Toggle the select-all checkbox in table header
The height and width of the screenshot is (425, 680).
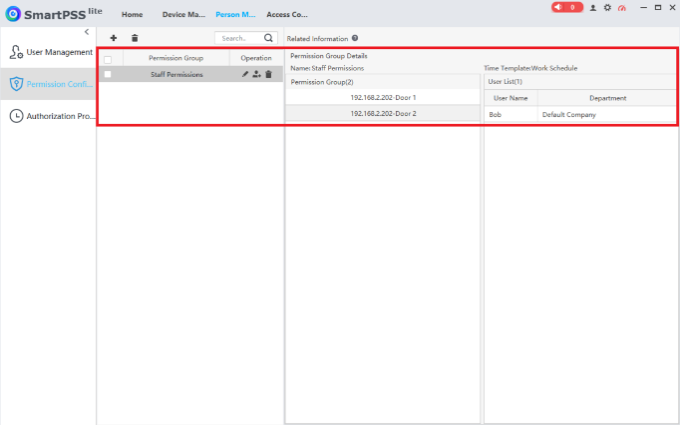point(108,59)
